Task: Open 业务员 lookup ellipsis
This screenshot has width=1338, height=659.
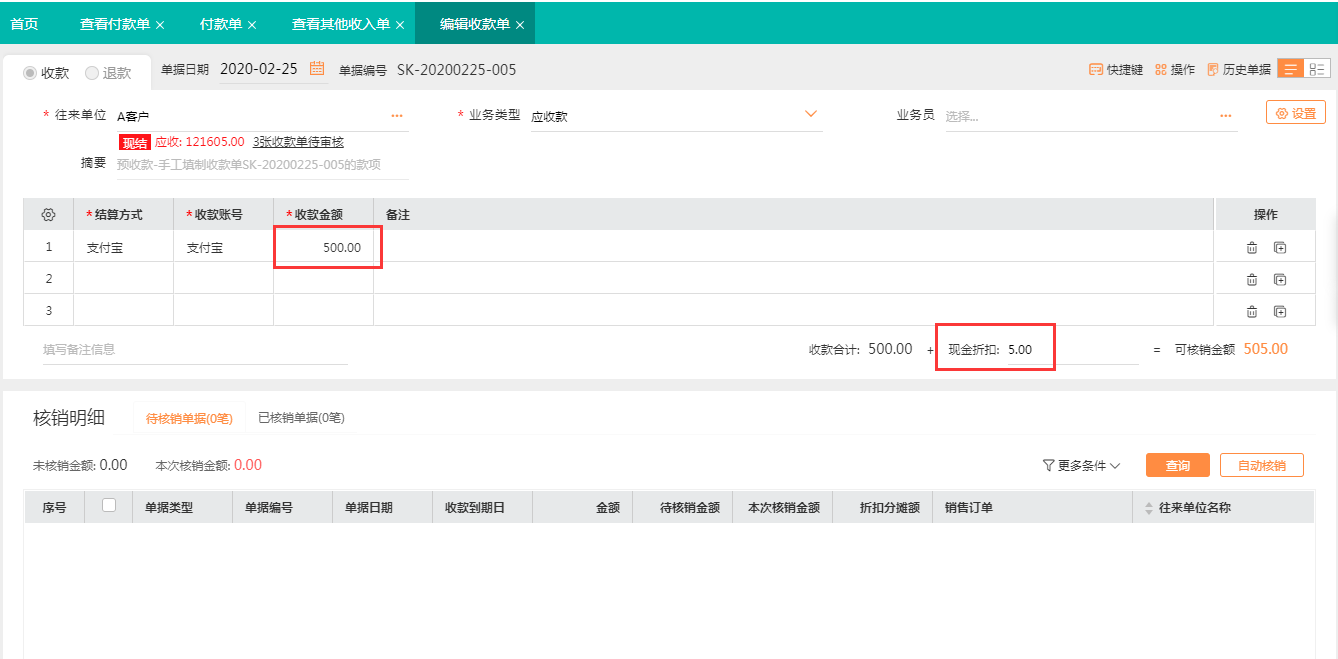Action: (1226, 116)
